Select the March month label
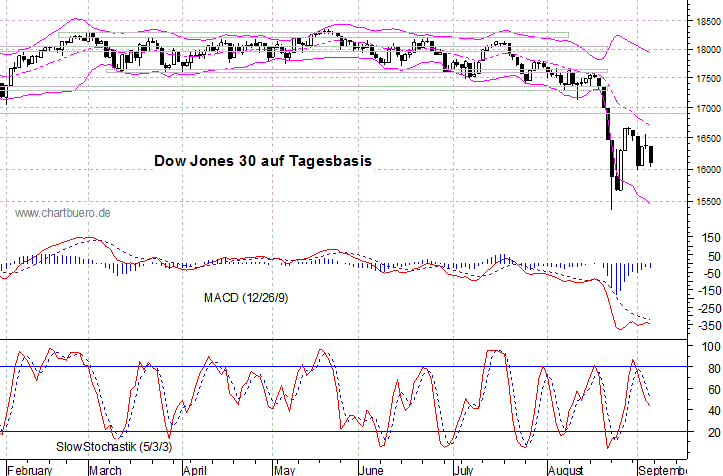 [106, 470]
